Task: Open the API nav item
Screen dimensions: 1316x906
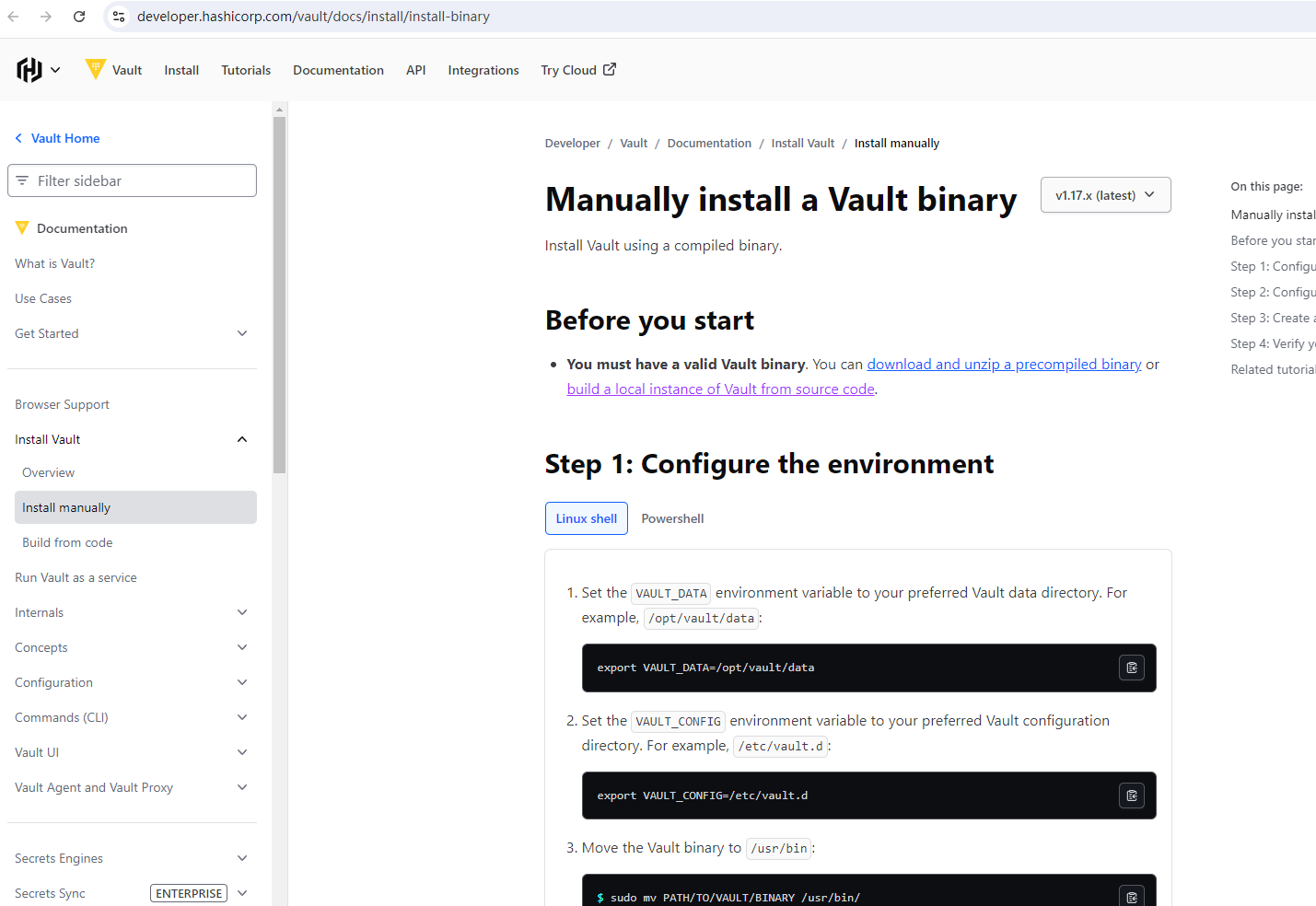Action: click(x=416, y=70)
